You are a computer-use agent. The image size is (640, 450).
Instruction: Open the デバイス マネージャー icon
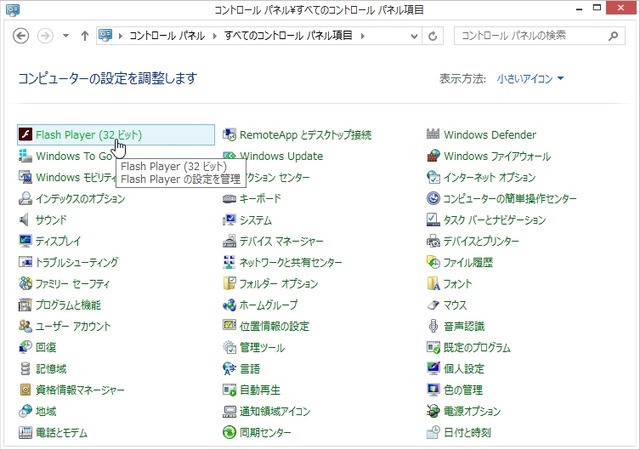tap(229, 241)
